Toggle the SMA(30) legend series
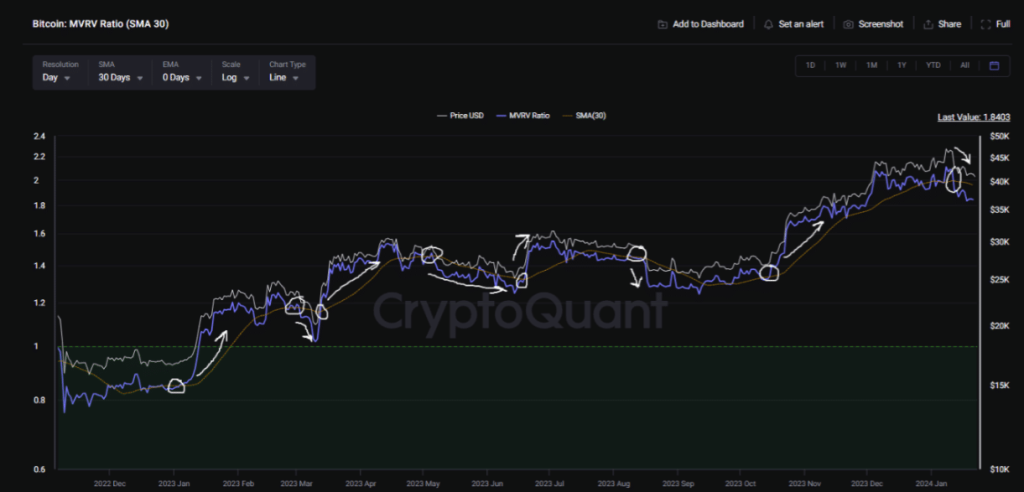Image resolution: width=1024 pixels, height=492 pixels. (x=585, y=116)
